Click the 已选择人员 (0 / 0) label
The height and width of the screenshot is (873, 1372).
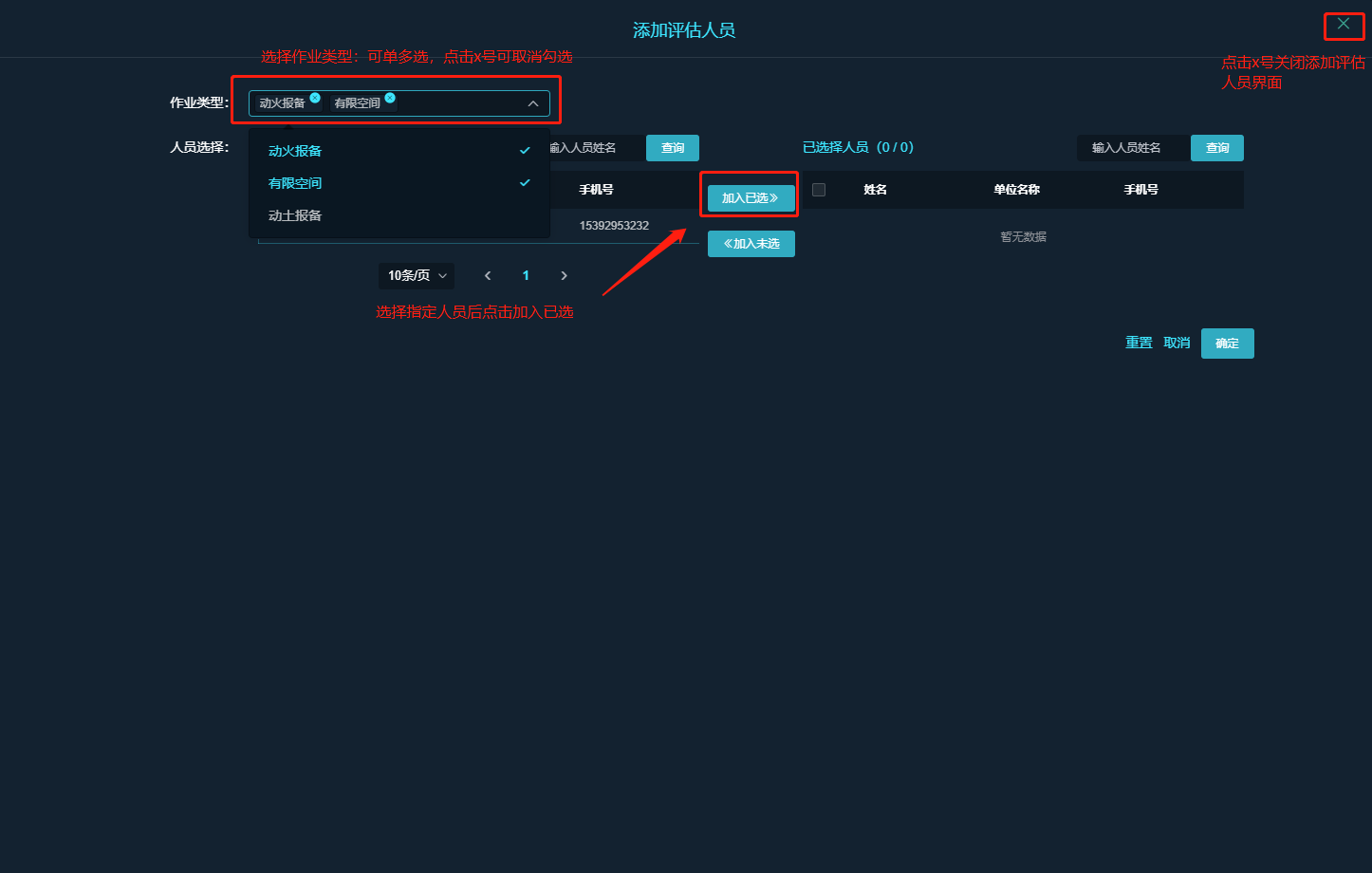[858, 147]
